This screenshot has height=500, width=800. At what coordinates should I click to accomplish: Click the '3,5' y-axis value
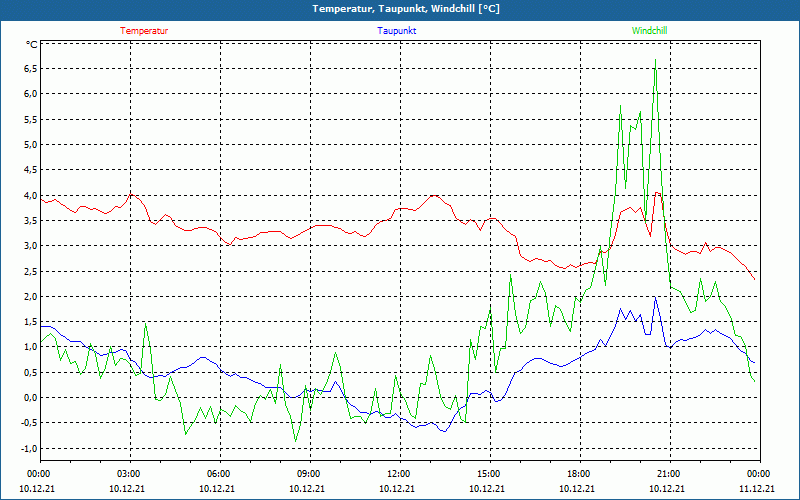click(31, 220)
